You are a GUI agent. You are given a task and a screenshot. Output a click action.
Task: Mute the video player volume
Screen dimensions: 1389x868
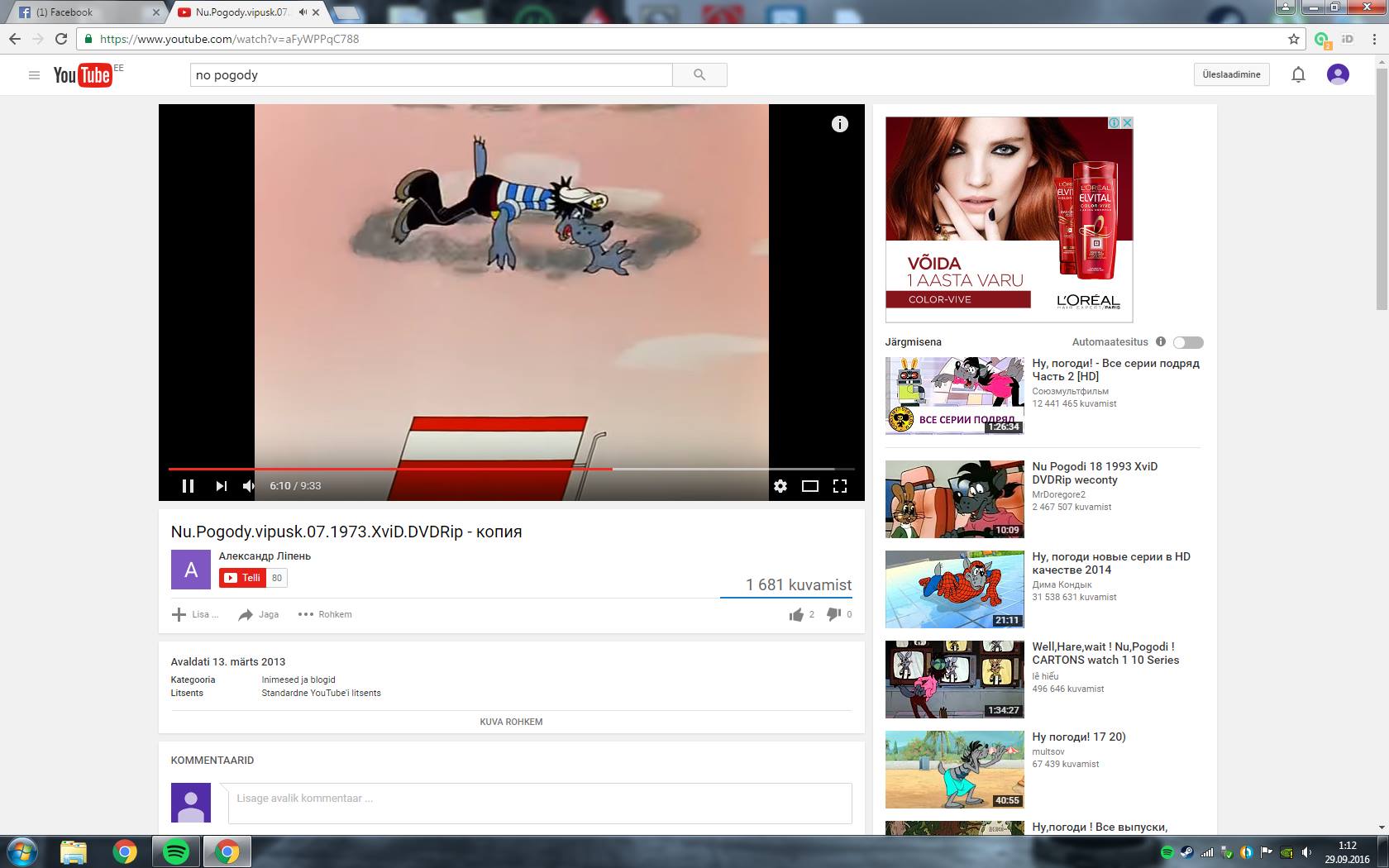pos(249,486)
